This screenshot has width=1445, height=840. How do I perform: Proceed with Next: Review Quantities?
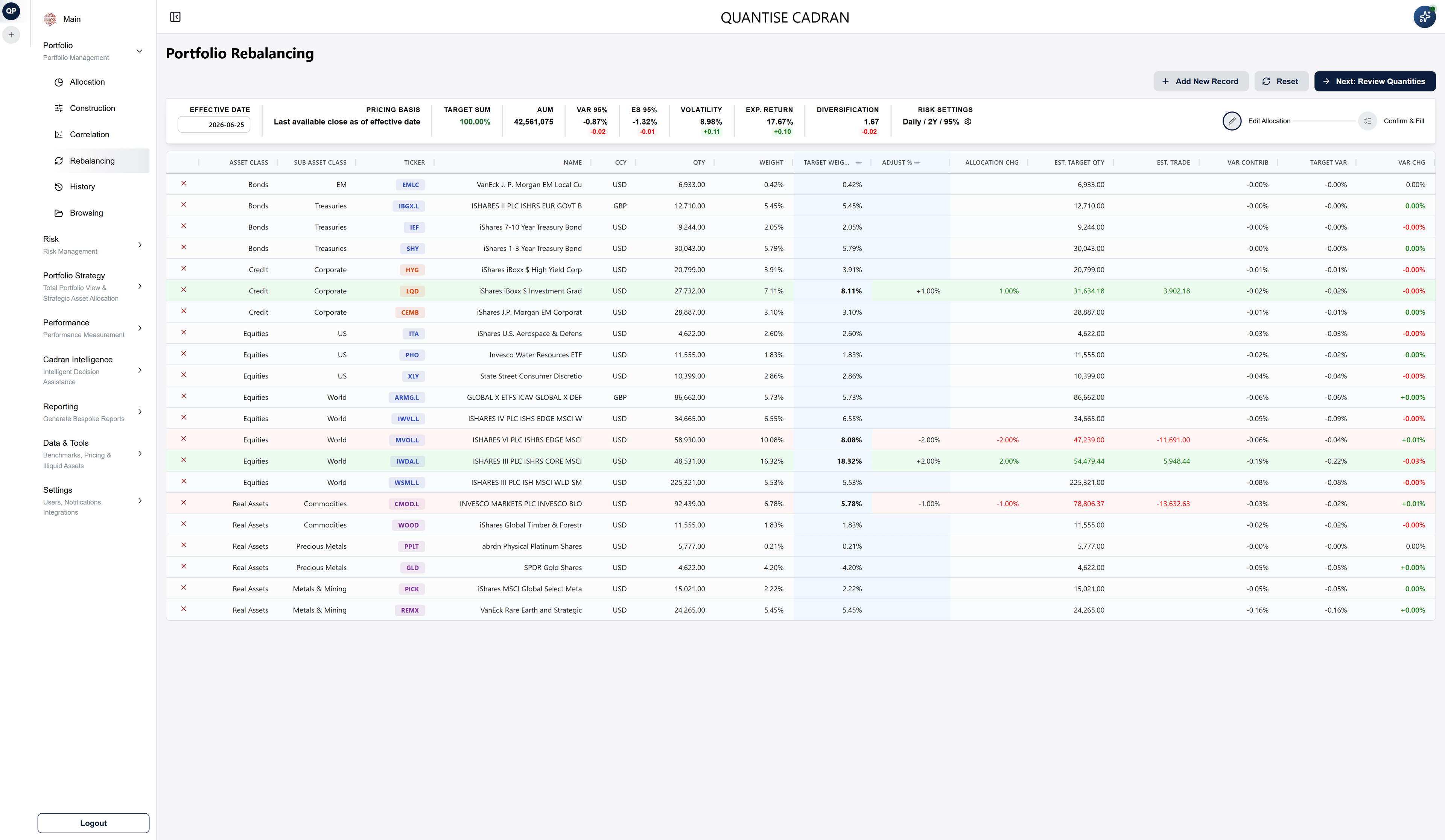(x=1375, y=81)
